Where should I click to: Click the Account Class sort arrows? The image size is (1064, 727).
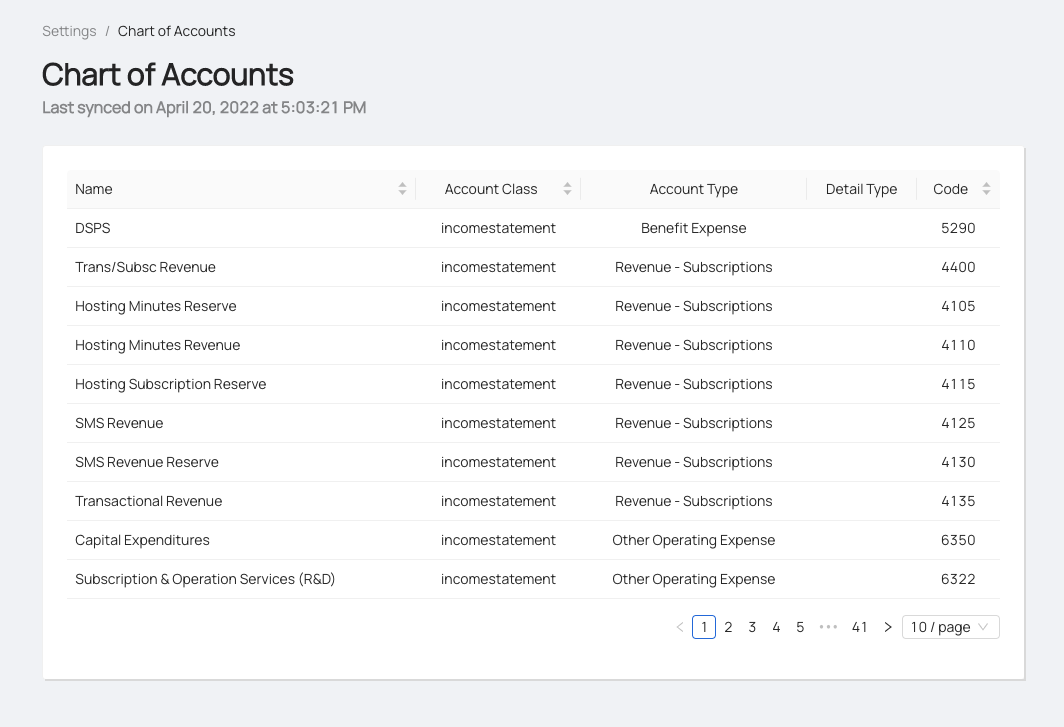pos(567,189)
